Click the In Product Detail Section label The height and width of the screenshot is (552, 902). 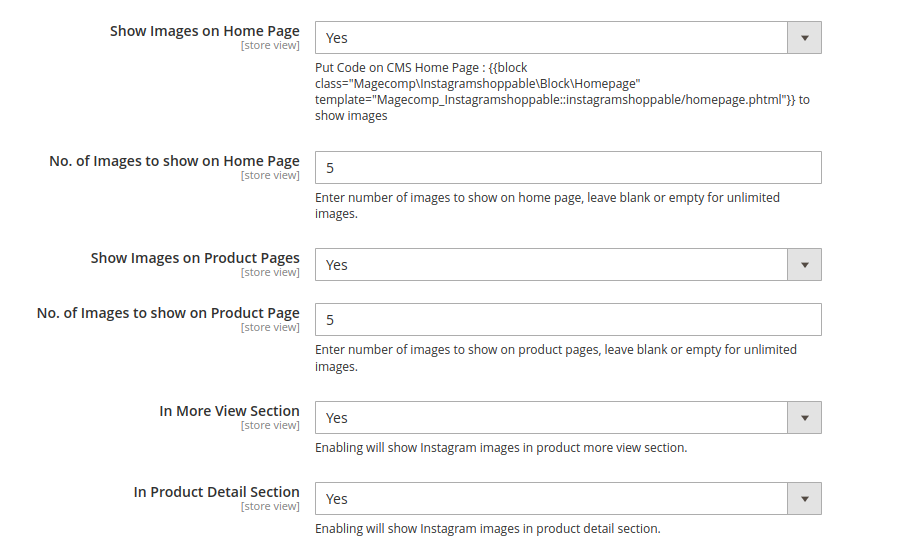(217, 492)
